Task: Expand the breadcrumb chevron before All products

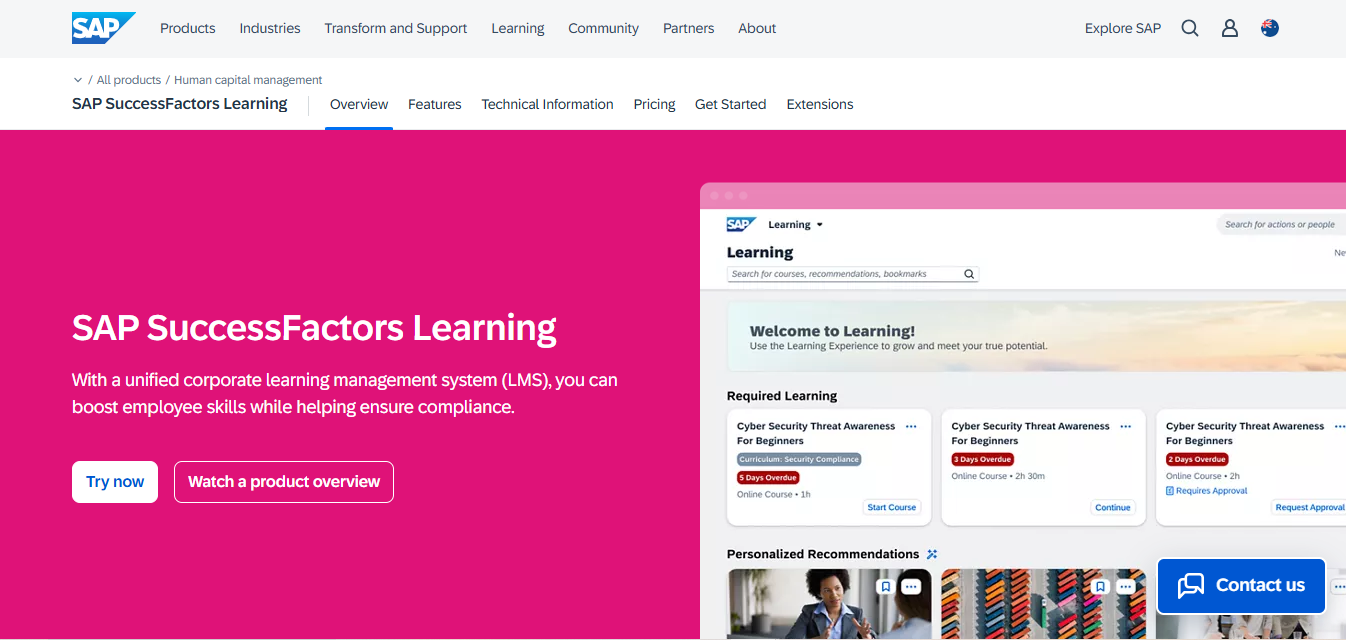Action: point(78,80)
